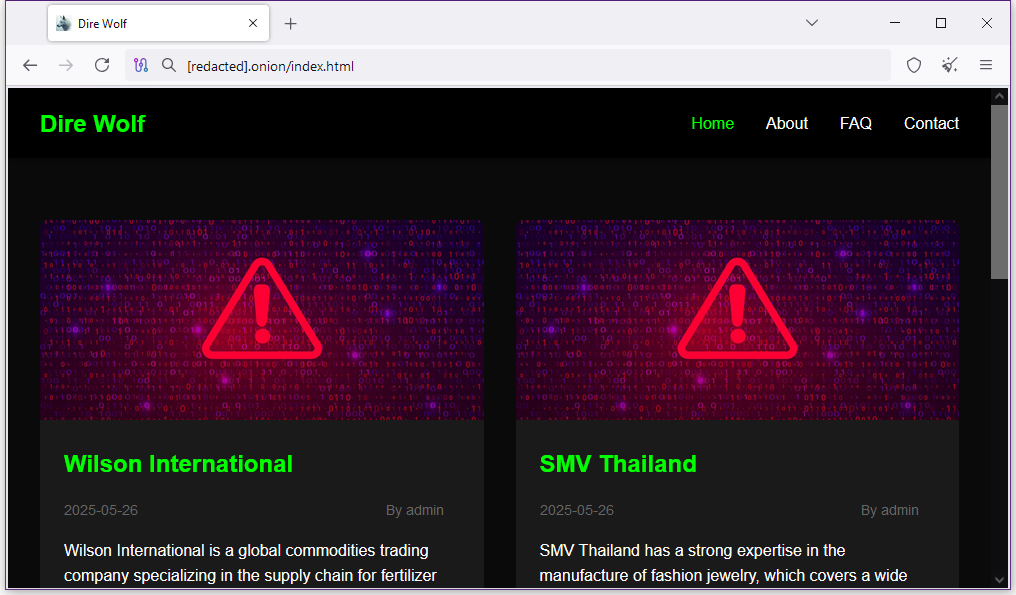Image resolution: width=1016 pixels, height=595 pixels.
Task: Click the forward navigation arrow
Action: [x=65, y=65]
